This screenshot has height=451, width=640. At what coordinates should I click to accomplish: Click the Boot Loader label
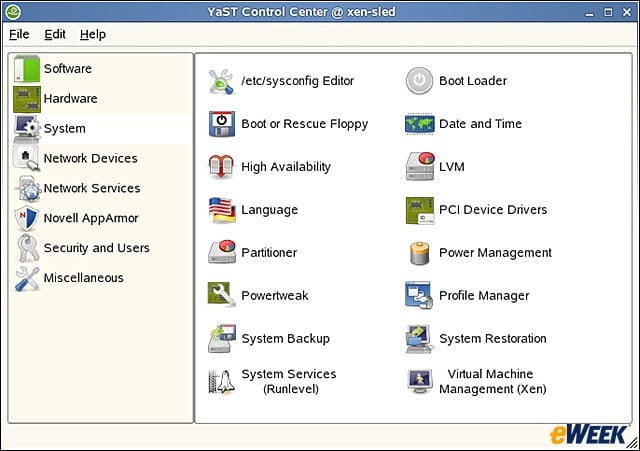coord(473,81)
